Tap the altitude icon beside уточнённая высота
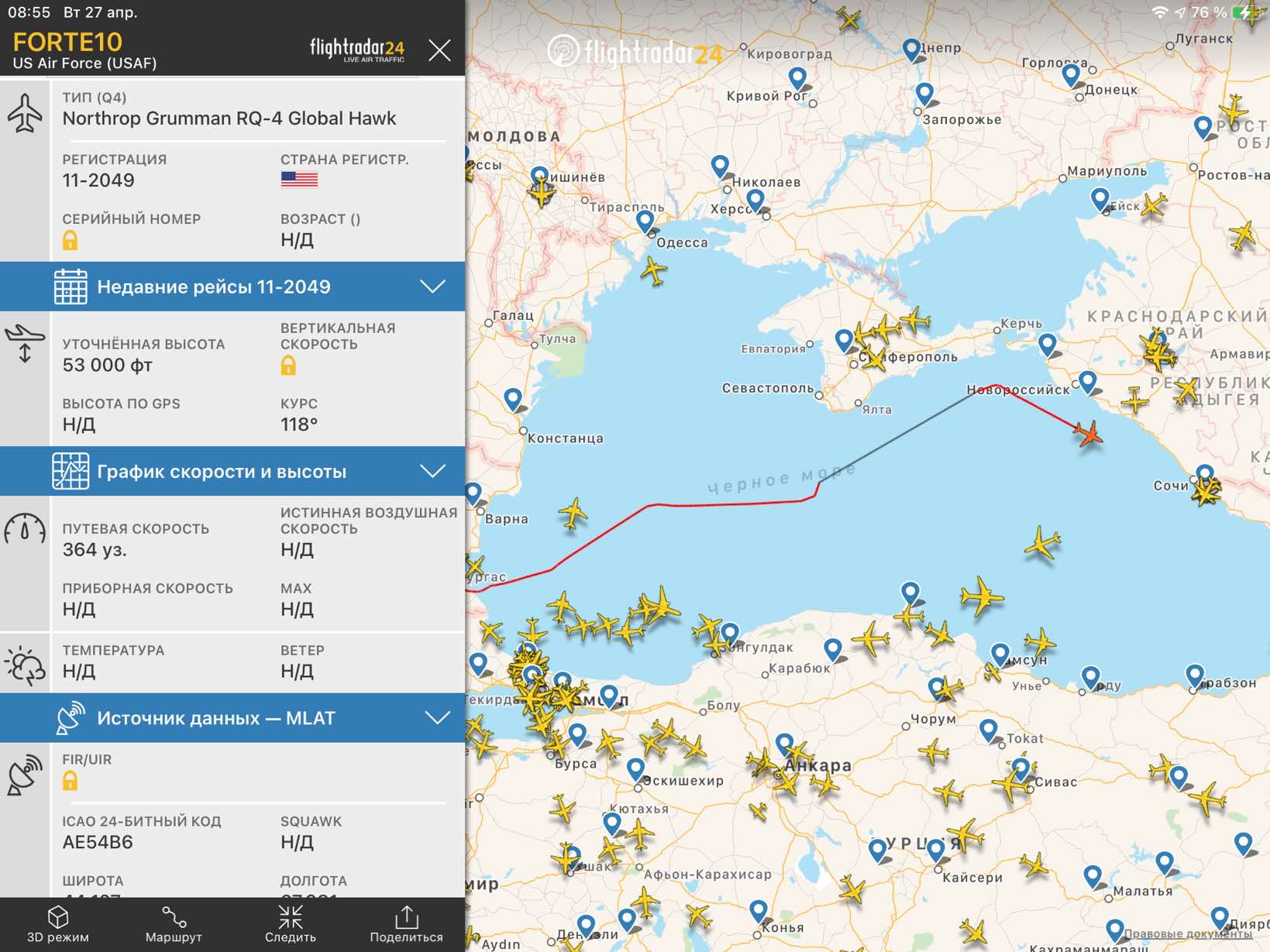 click(x=25, y=343)
